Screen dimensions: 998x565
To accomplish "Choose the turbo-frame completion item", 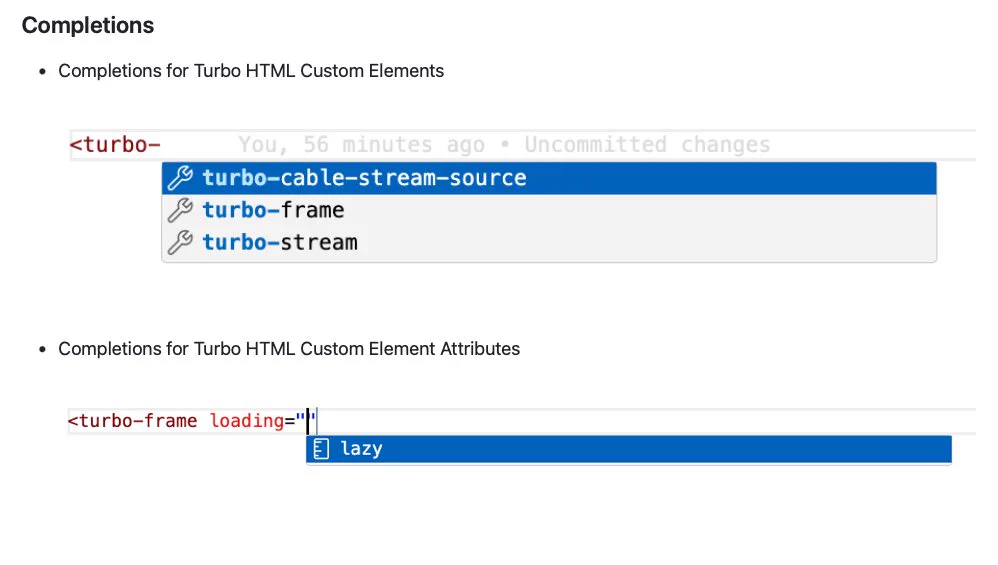I will (x=549, y=210).
